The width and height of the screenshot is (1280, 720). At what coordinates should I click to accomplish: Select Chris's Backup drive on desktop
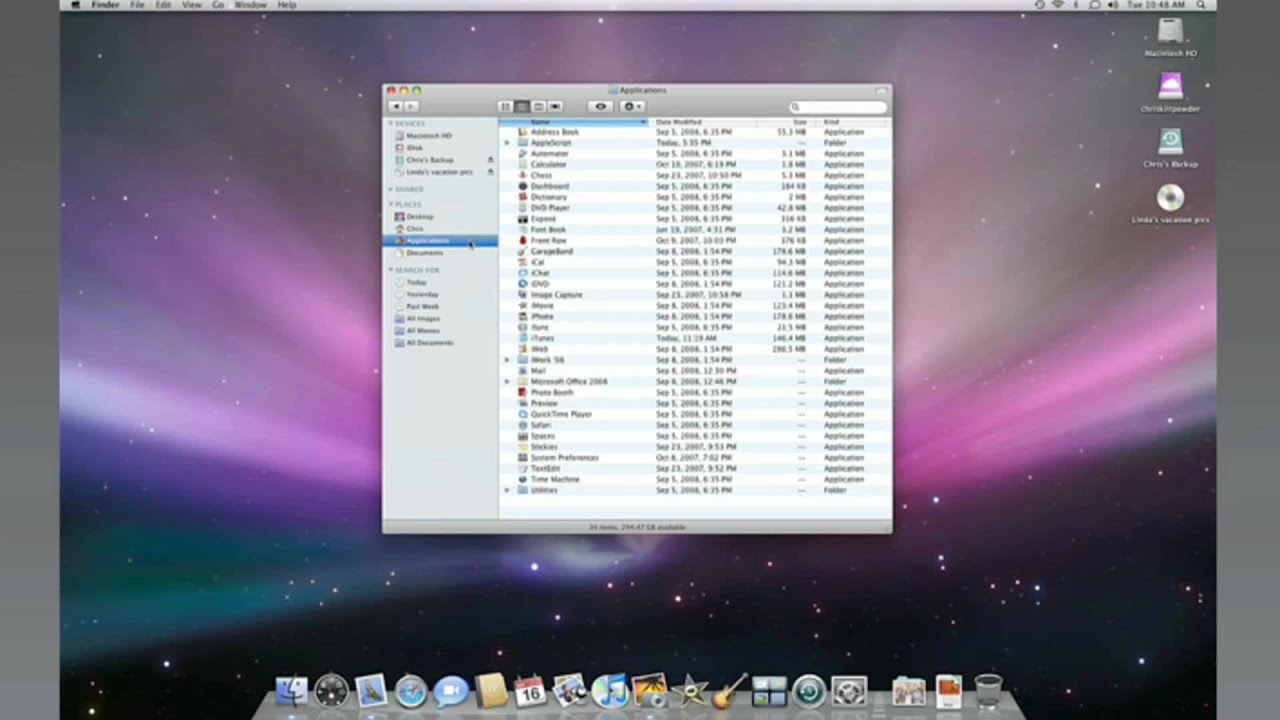[x=1170, y=141]
